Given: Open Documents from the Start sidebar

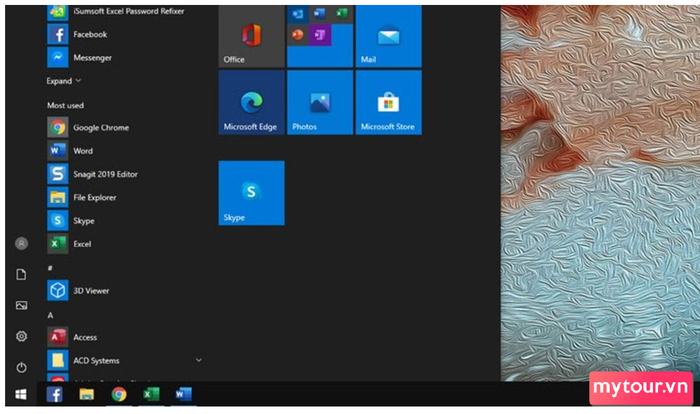Looking at the screenshot, I should [21, 274].
